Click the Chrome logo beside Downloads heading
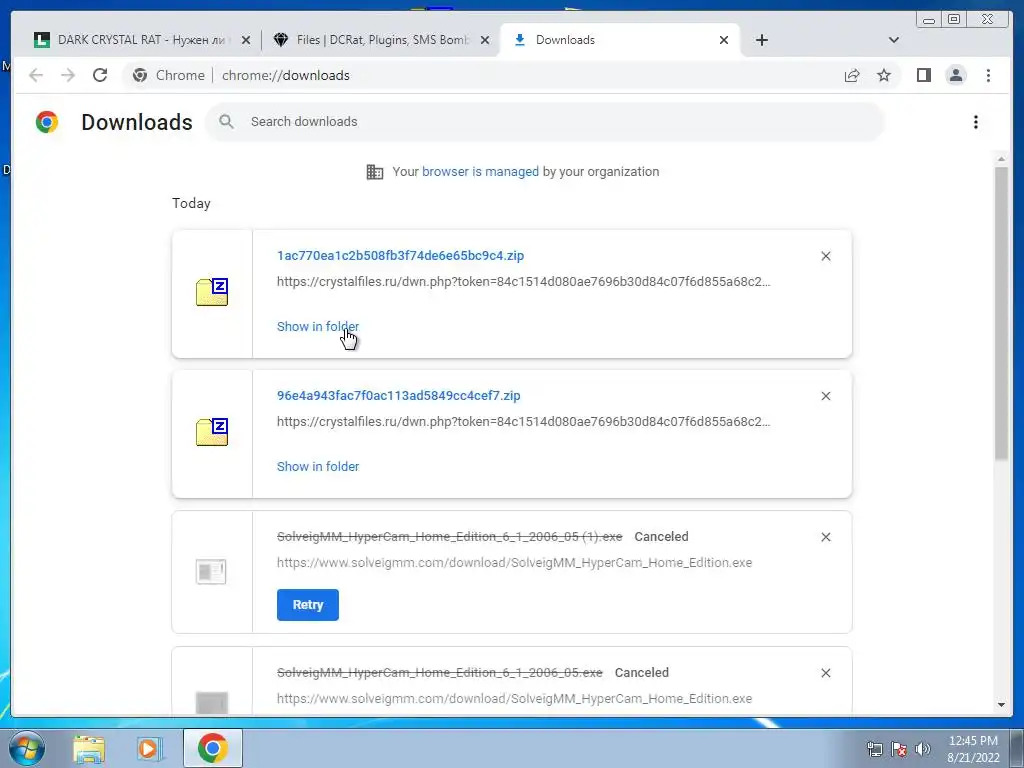This screenshot has height=768, width=1024. [x=47, y=122]
